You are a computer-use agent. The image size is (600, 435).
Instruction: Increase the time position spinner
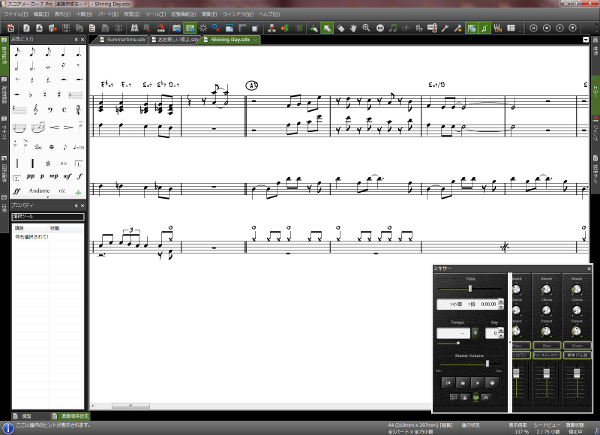click(x=501, y=301)
